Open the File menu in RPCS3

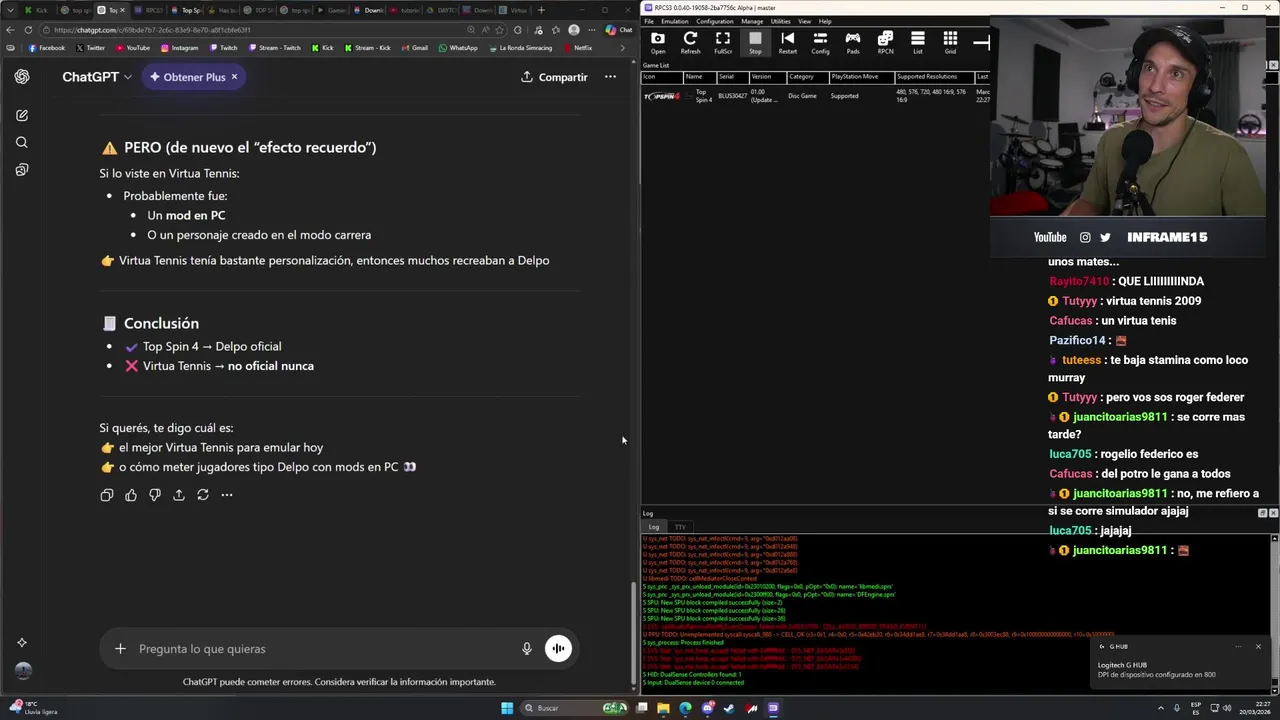point(649,21)
